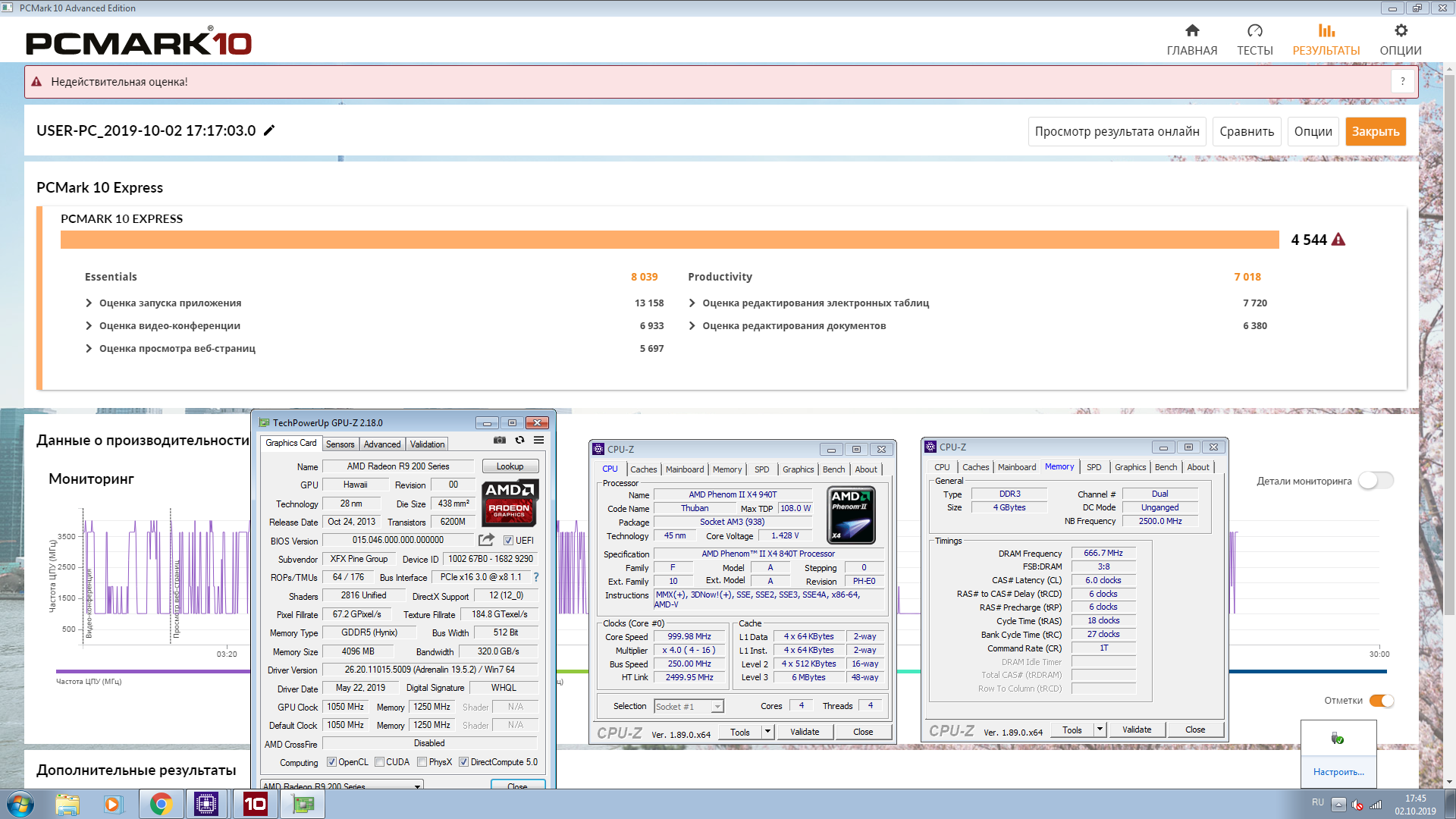
Task: Open the ТЕСТЫ gauge icon
Action: [1255, 30]
